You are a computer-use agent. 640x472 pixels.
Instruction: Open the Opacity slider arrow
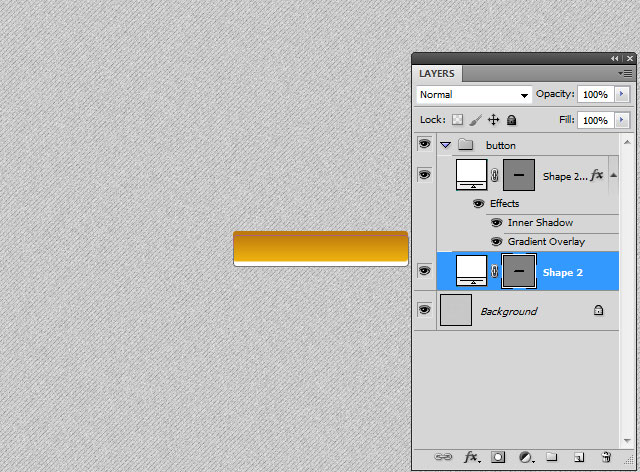coord(622,94)
